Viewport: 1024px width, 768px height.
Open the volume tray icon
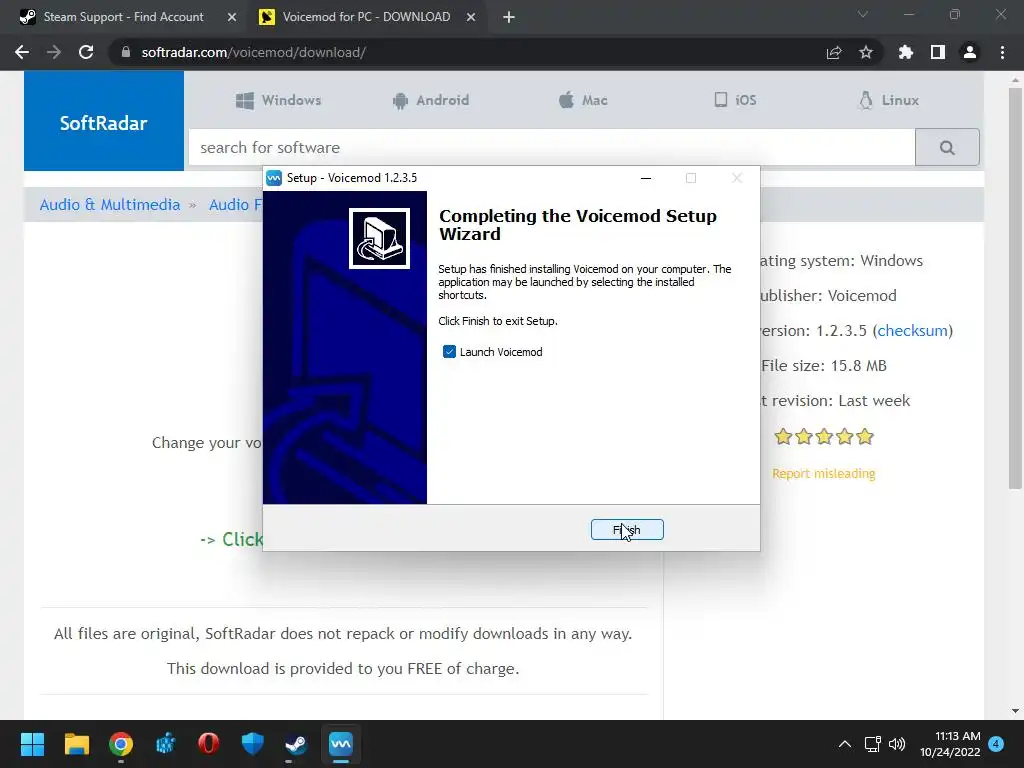897,744
